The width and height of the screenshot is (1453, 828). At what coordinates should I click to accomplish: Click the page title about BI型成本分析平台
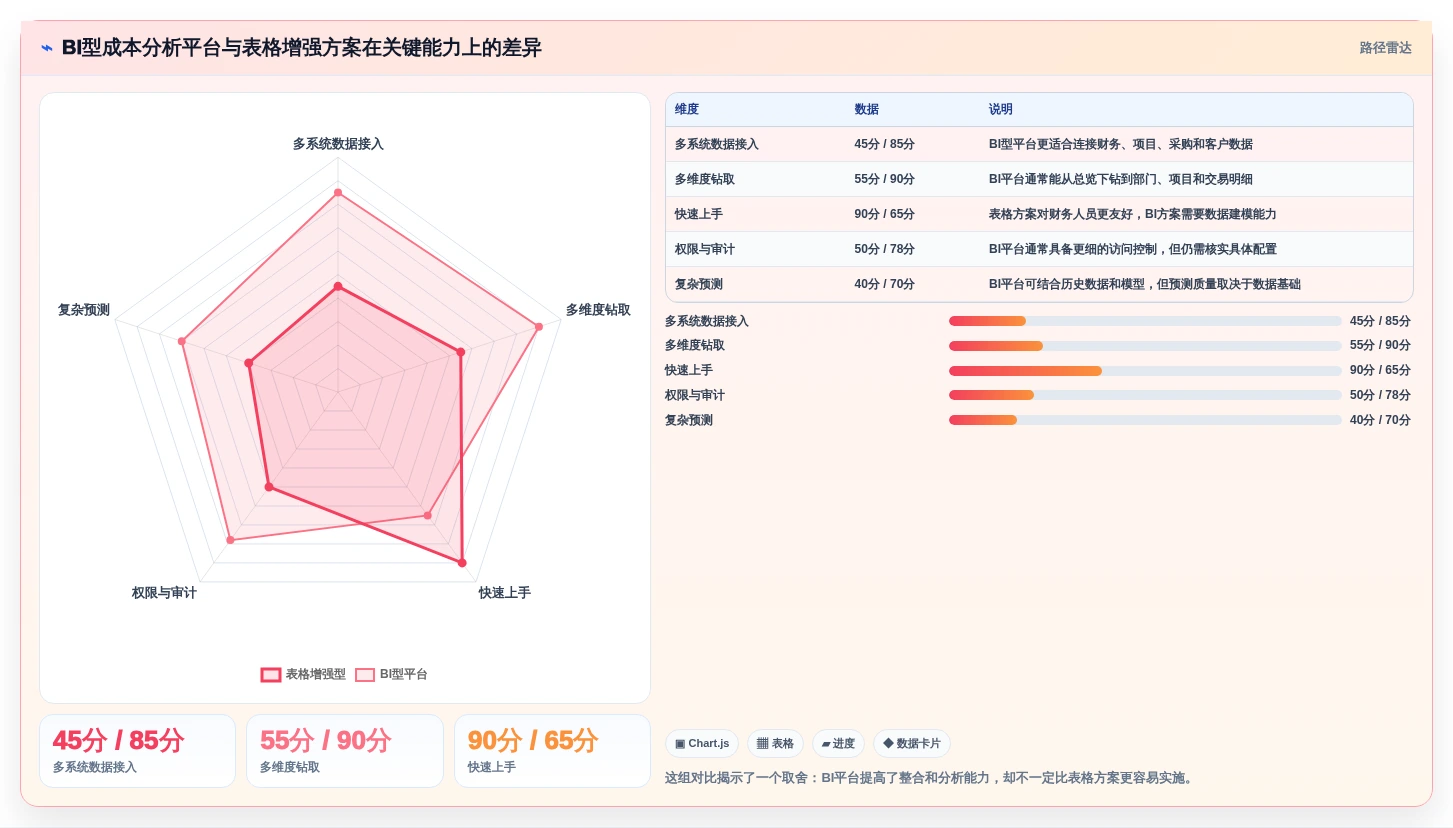tap(302, 48)
